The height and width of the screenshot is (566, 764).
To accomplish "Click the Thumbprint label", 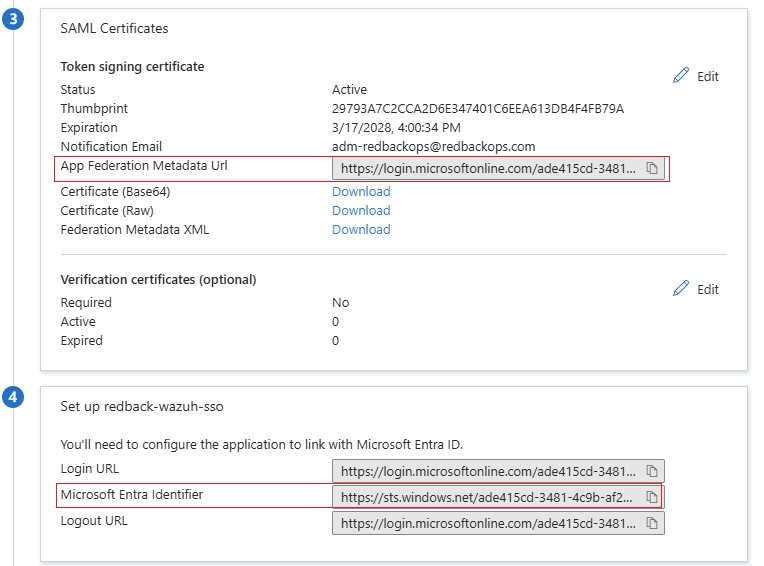I will 94,108.
